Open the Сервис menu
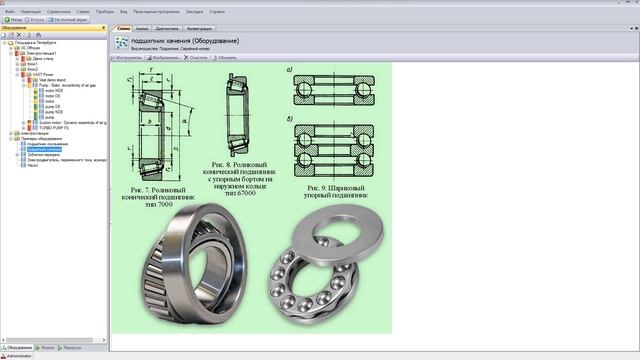The height and width of the screenshot is (360, 640). click(x=83, y=12)
